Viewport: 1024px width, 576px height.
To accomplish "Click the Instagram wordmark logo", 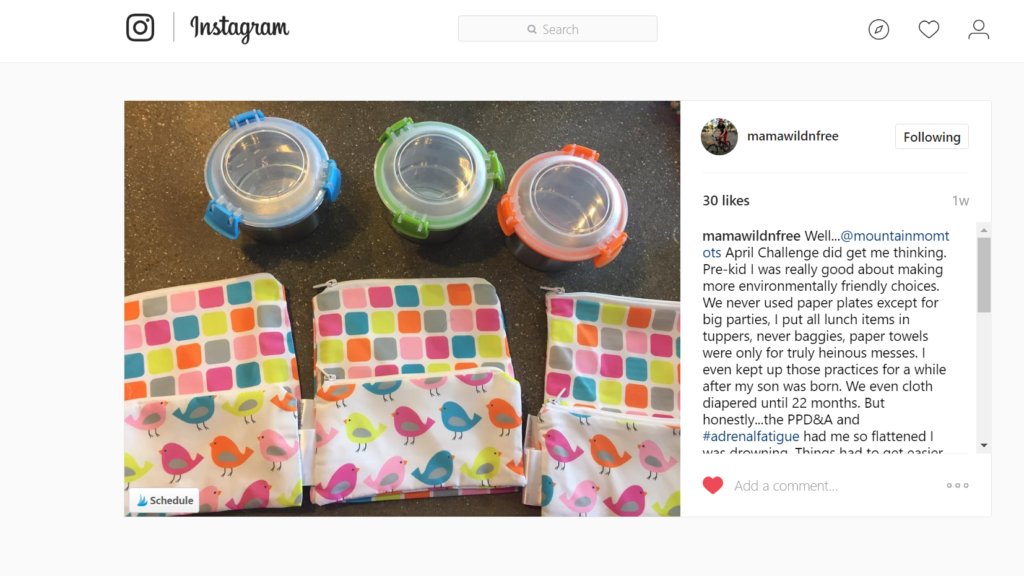I will click(239, 29).
